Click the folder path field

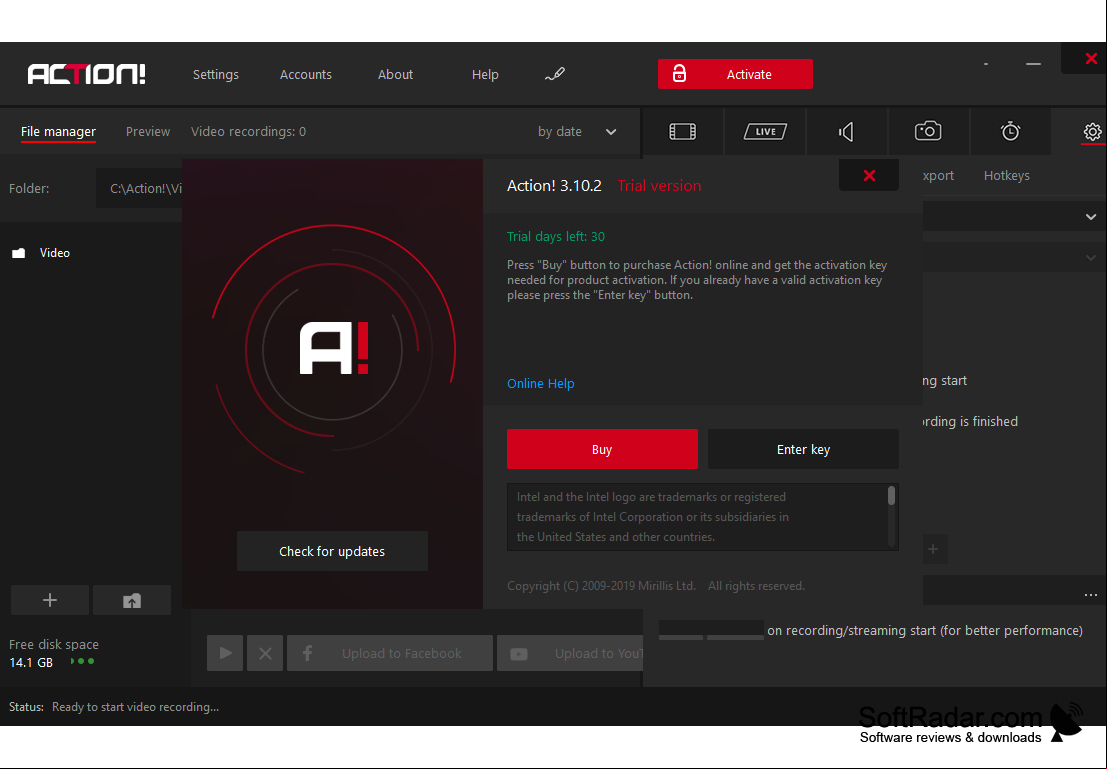coord(140,189)
